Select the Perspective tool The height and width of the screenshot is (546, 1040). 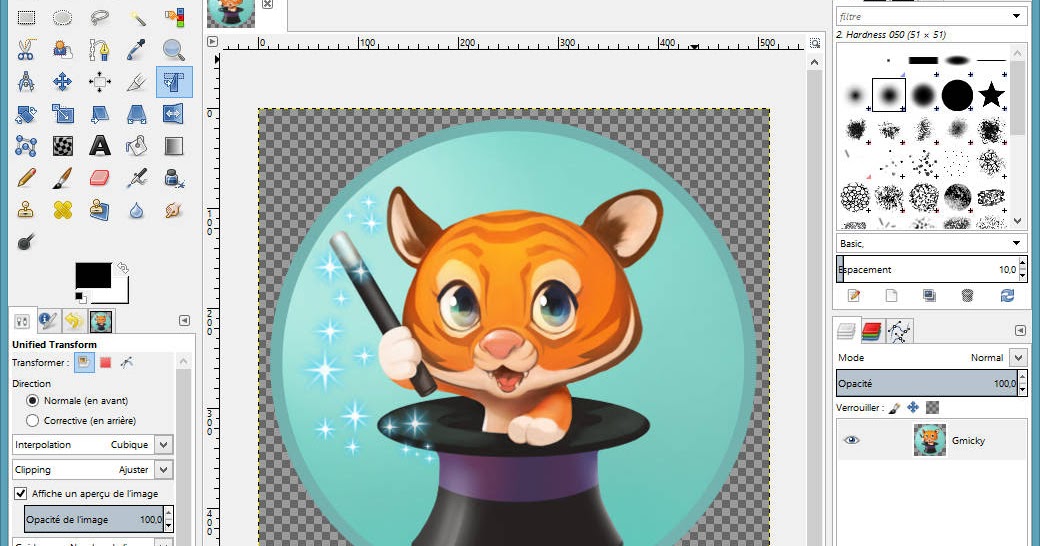pos(137,114)
